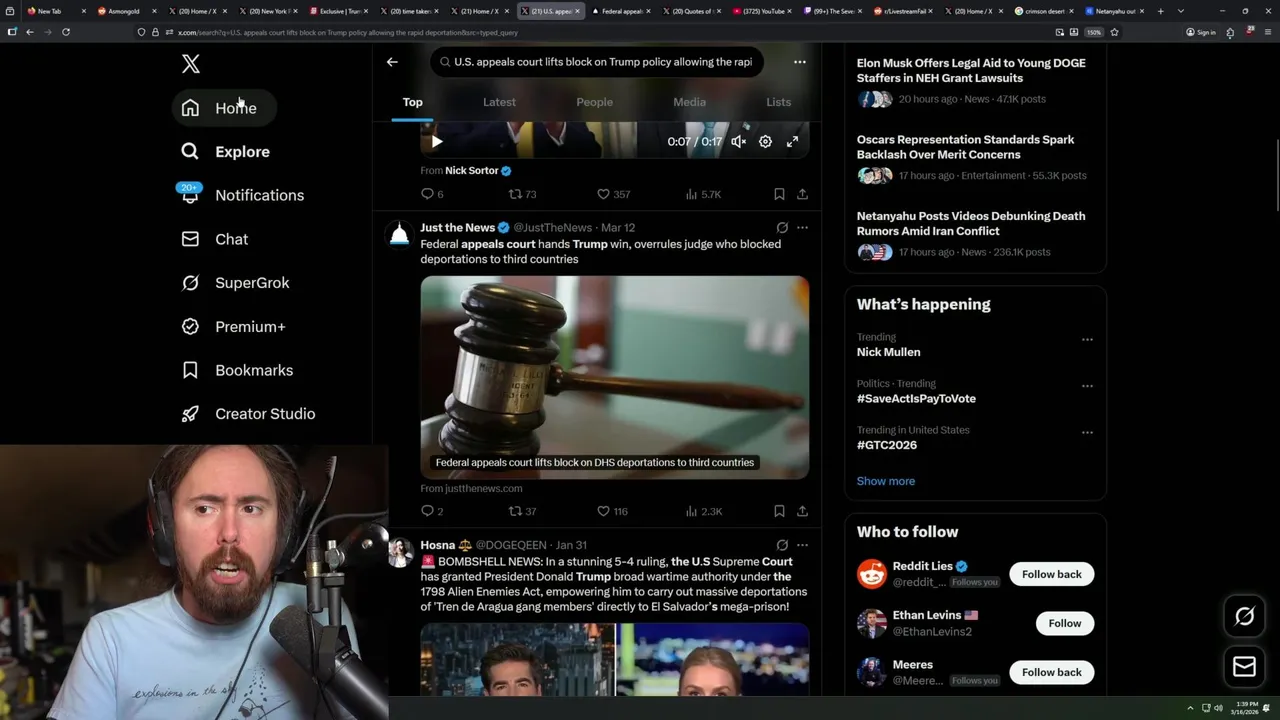Follow back Reddit Lies
Image resolution: width=1280 pixels, height=720 pixels.
(1051, 574)
